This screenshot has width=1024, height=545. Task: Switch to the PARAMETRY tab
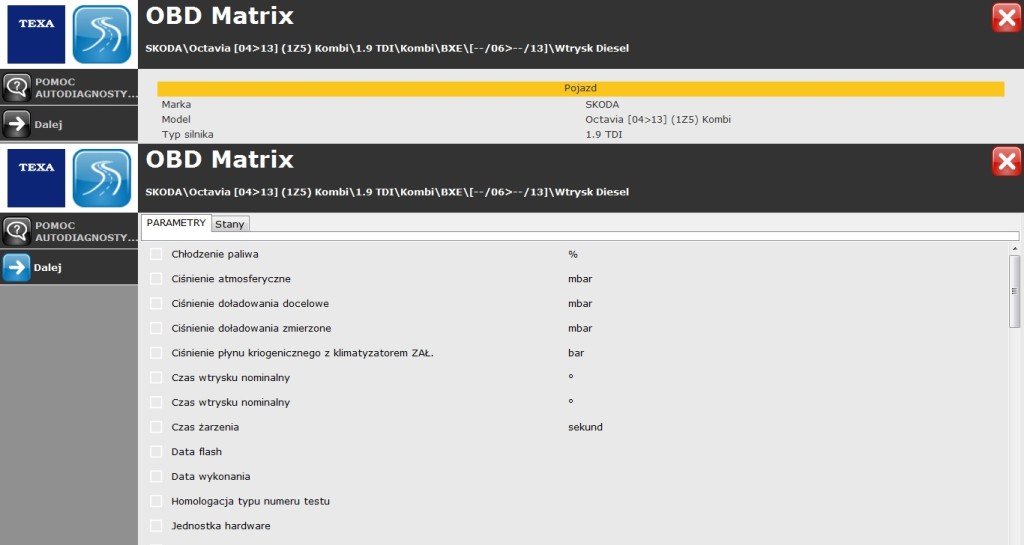(176, 223)
